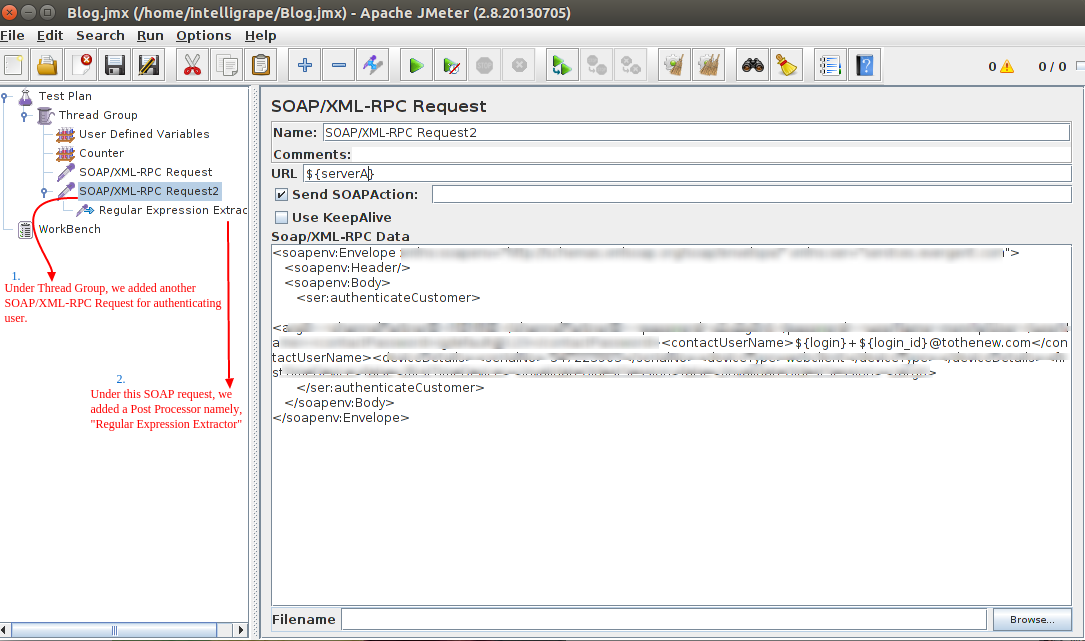Select Test Plan in the tree

click(65, 96)
